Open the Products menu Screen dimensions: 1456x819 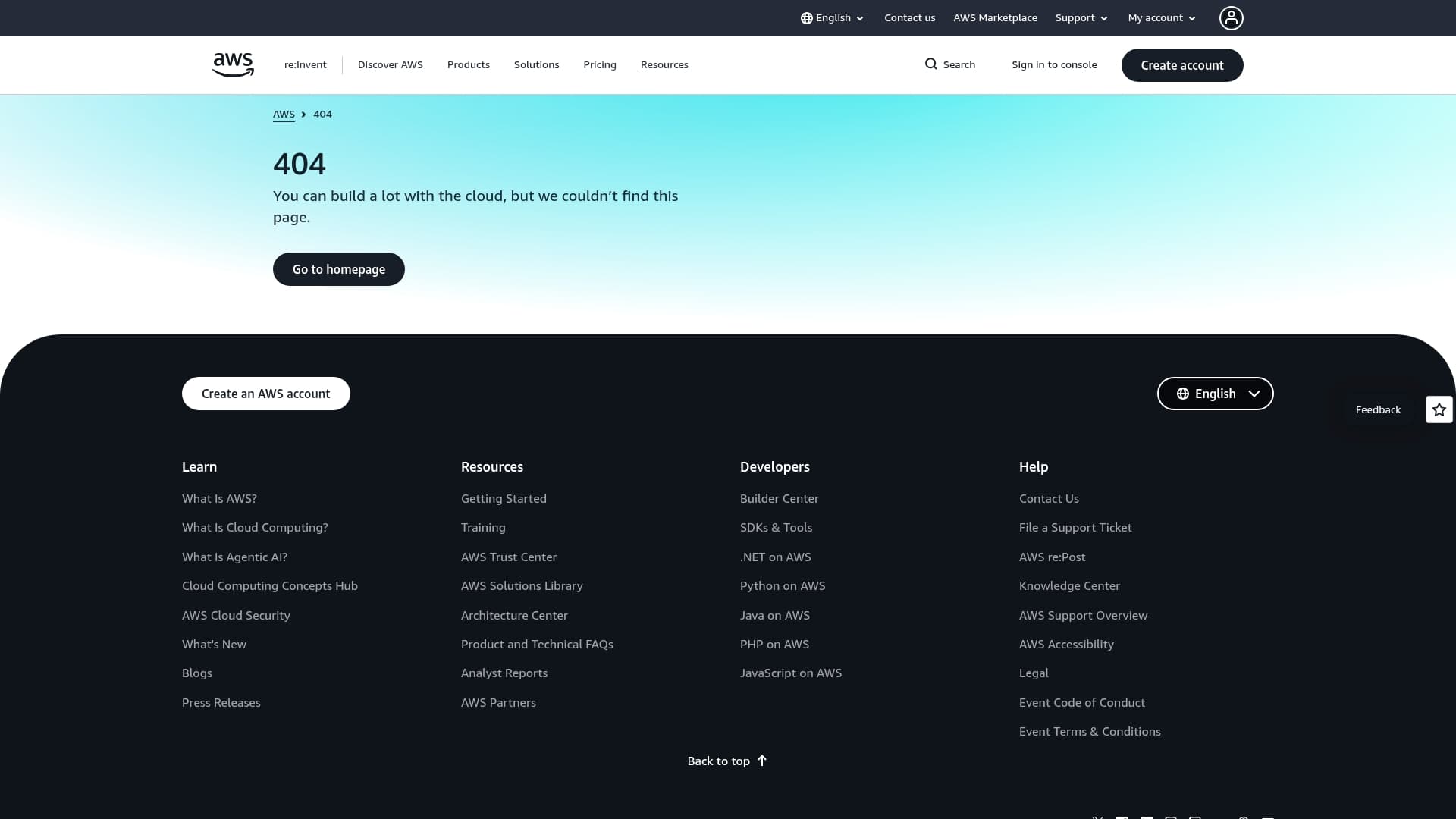[x=469, y=64]
